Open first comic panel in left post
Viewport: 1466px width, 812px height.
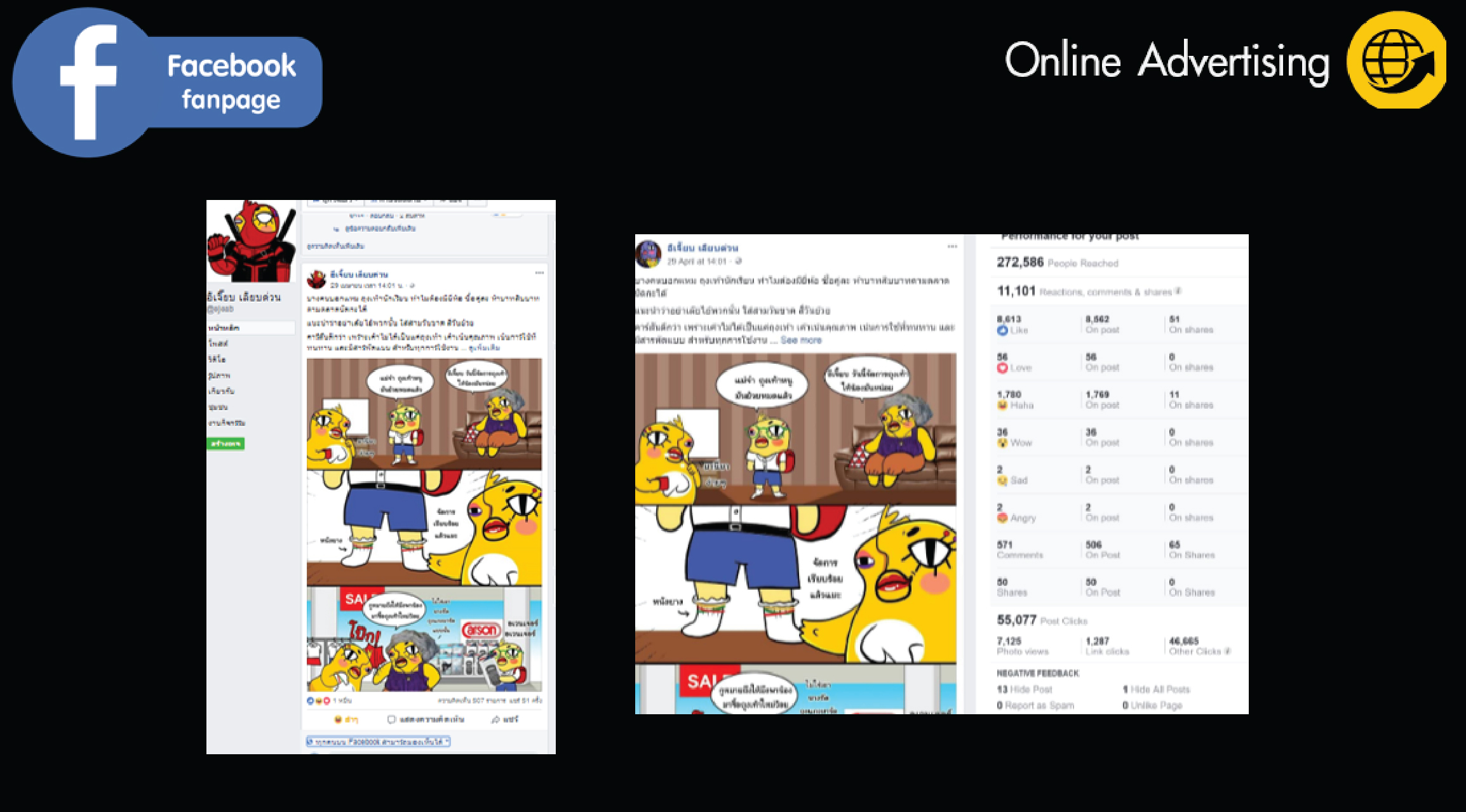424,414
